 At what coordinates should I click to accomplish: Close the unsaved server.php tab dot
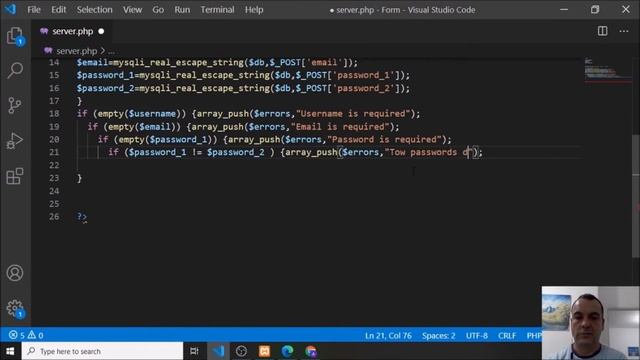tap(101, 31)
